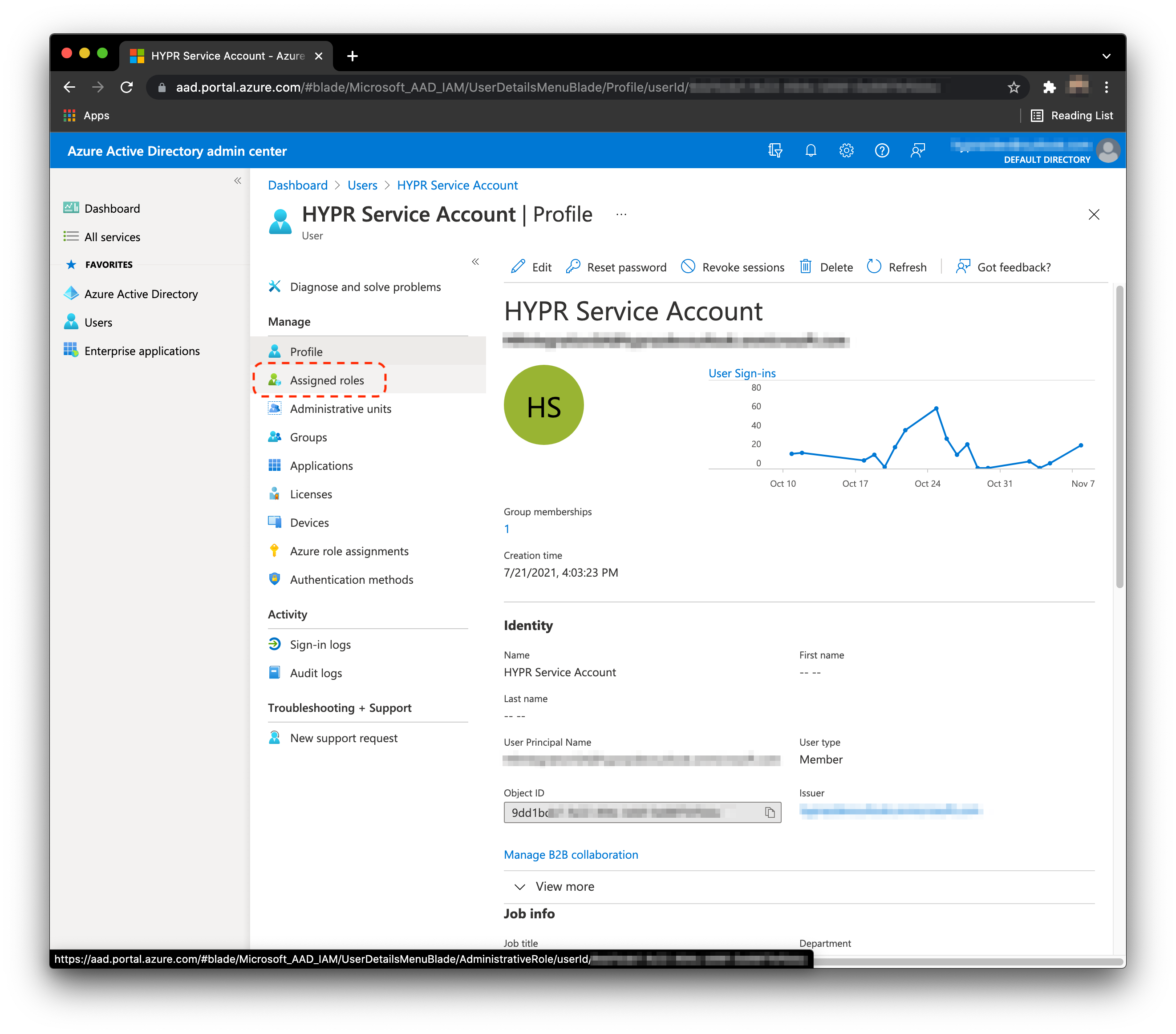Open Assigned roles menu item
Screen dimensions: 1176x1034
327,380
